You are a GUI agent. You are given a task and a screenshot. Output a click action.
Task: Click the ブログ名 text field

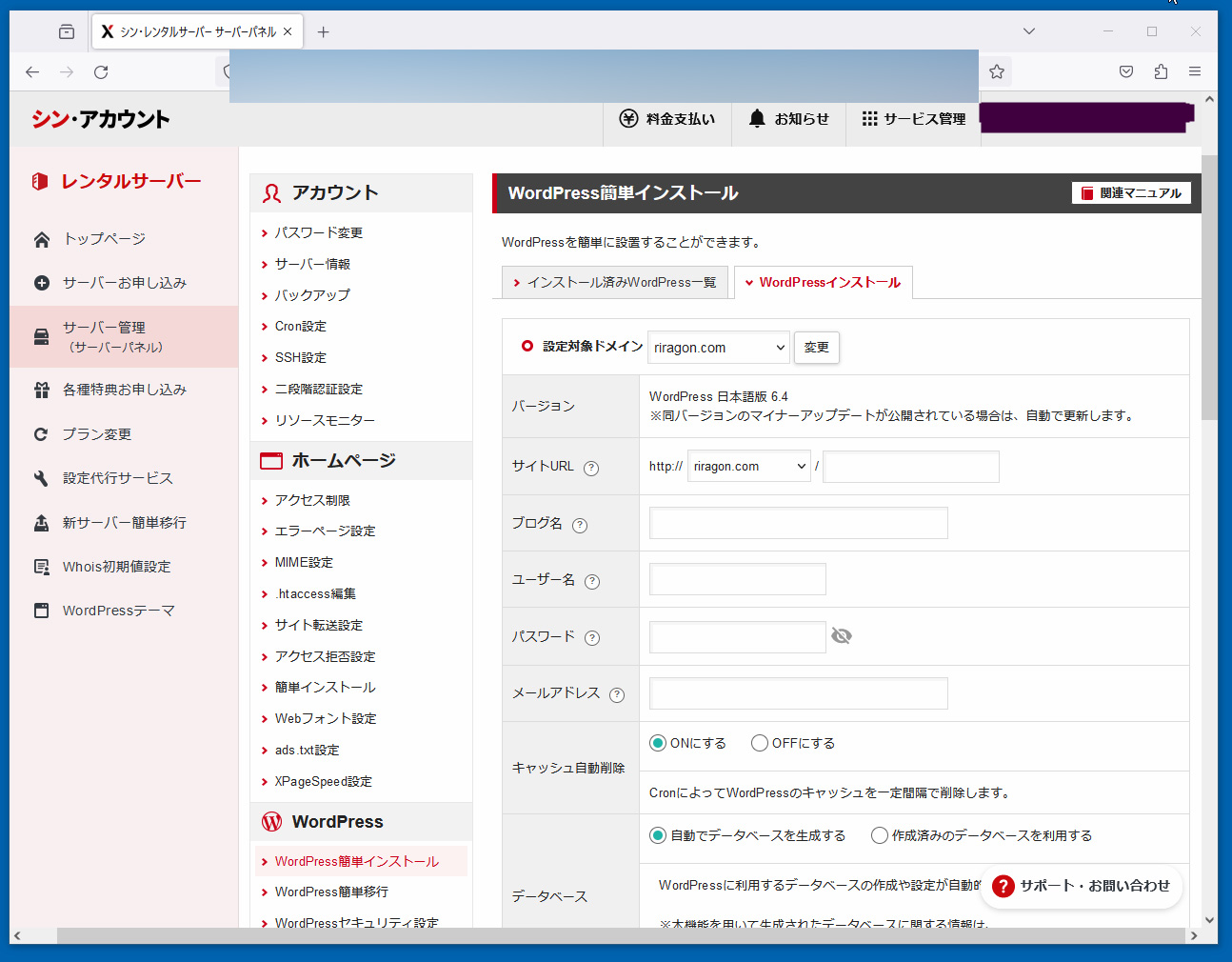pyautogui.click(x=798, y=523)
